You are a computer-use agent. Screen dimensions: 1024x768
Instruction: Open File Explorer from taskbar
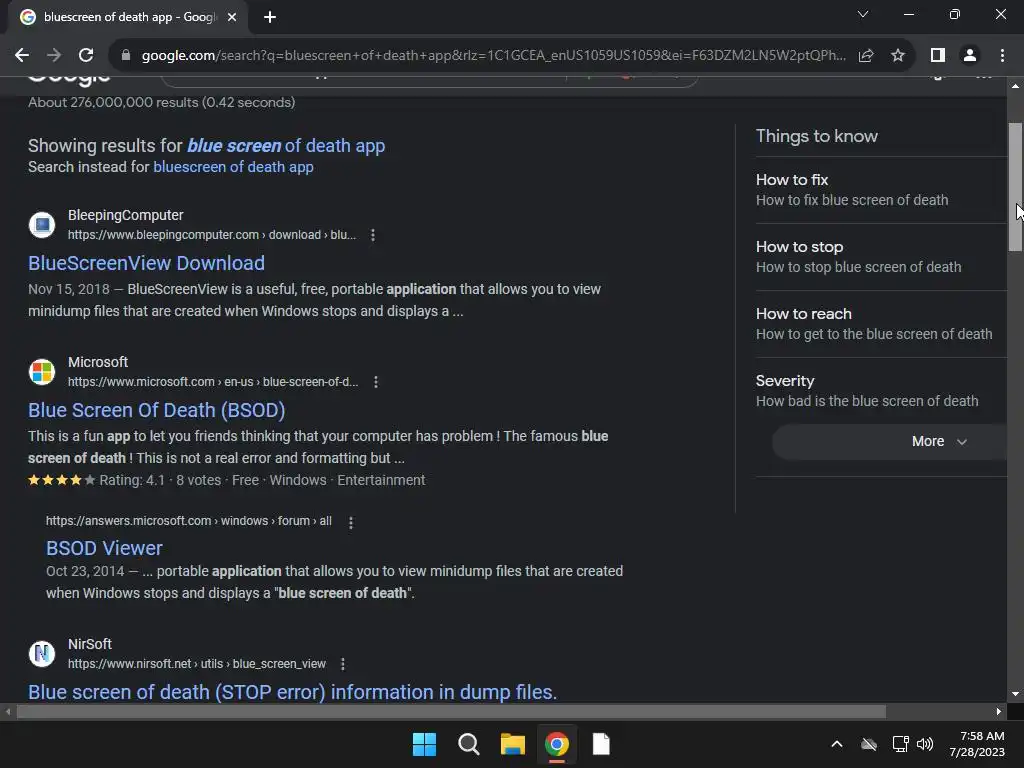coord(513,744)
